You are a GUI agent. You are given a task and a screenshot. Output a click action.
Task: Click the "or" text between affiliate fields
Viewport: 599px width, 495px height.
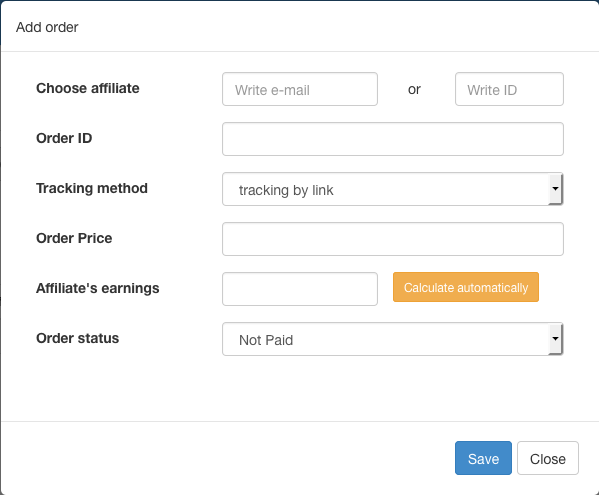(x=414, y=90)
